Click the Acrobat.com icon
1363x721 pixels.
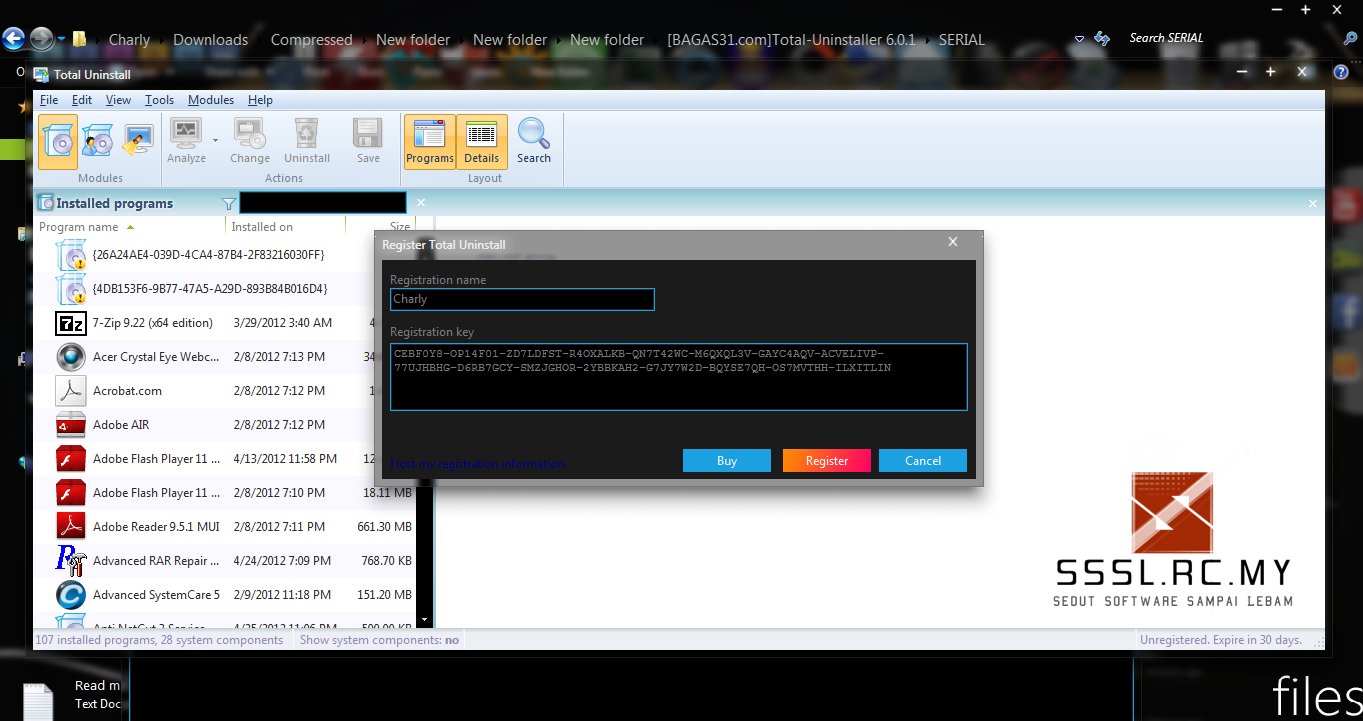pos(71,391)
